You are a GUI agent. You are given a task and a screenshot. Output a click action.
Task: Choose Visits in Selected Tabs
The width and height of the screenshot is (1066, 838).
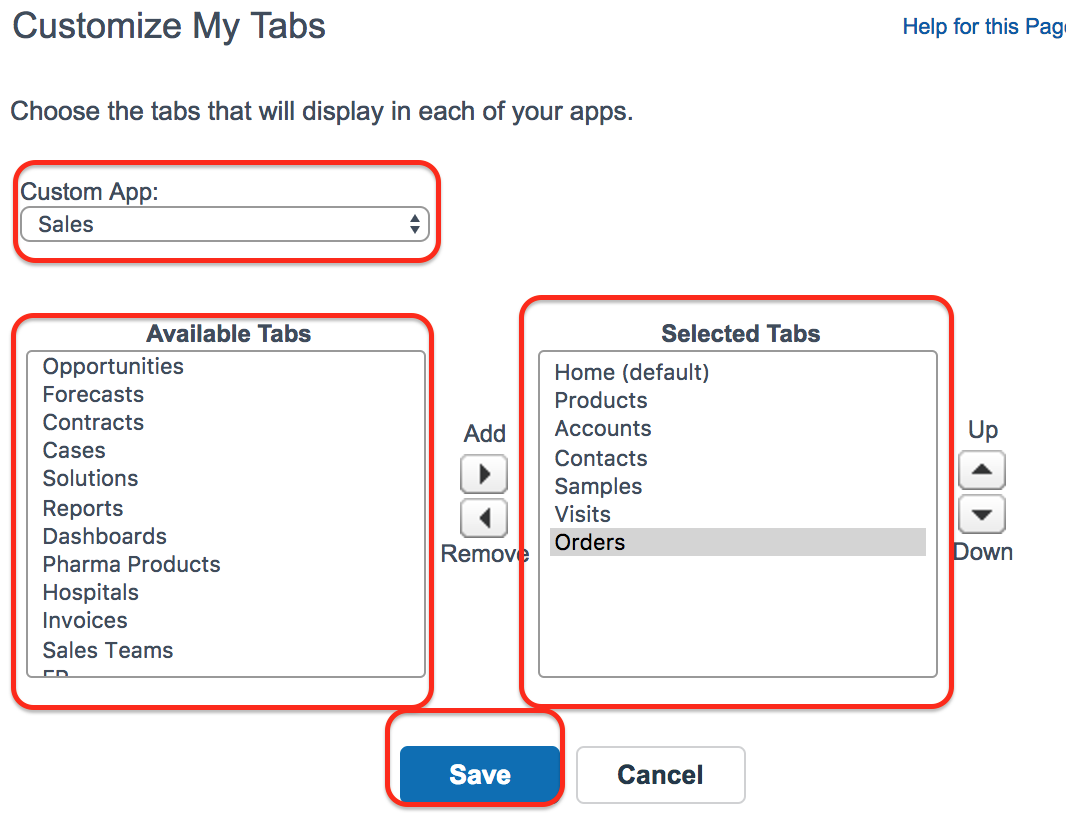click(x=583, y=514)
